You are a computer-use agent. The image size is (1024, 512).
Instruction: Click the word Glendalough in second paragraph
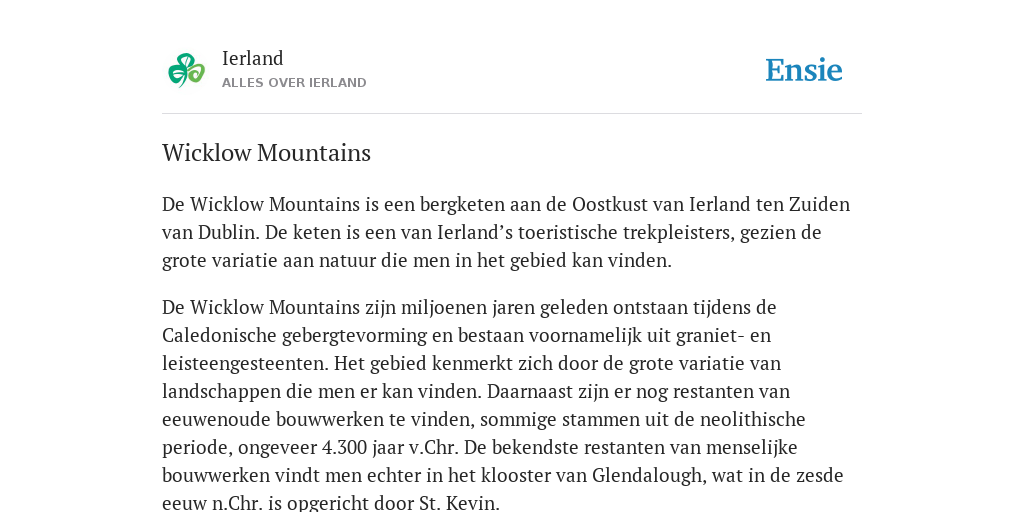click(648, 475)
